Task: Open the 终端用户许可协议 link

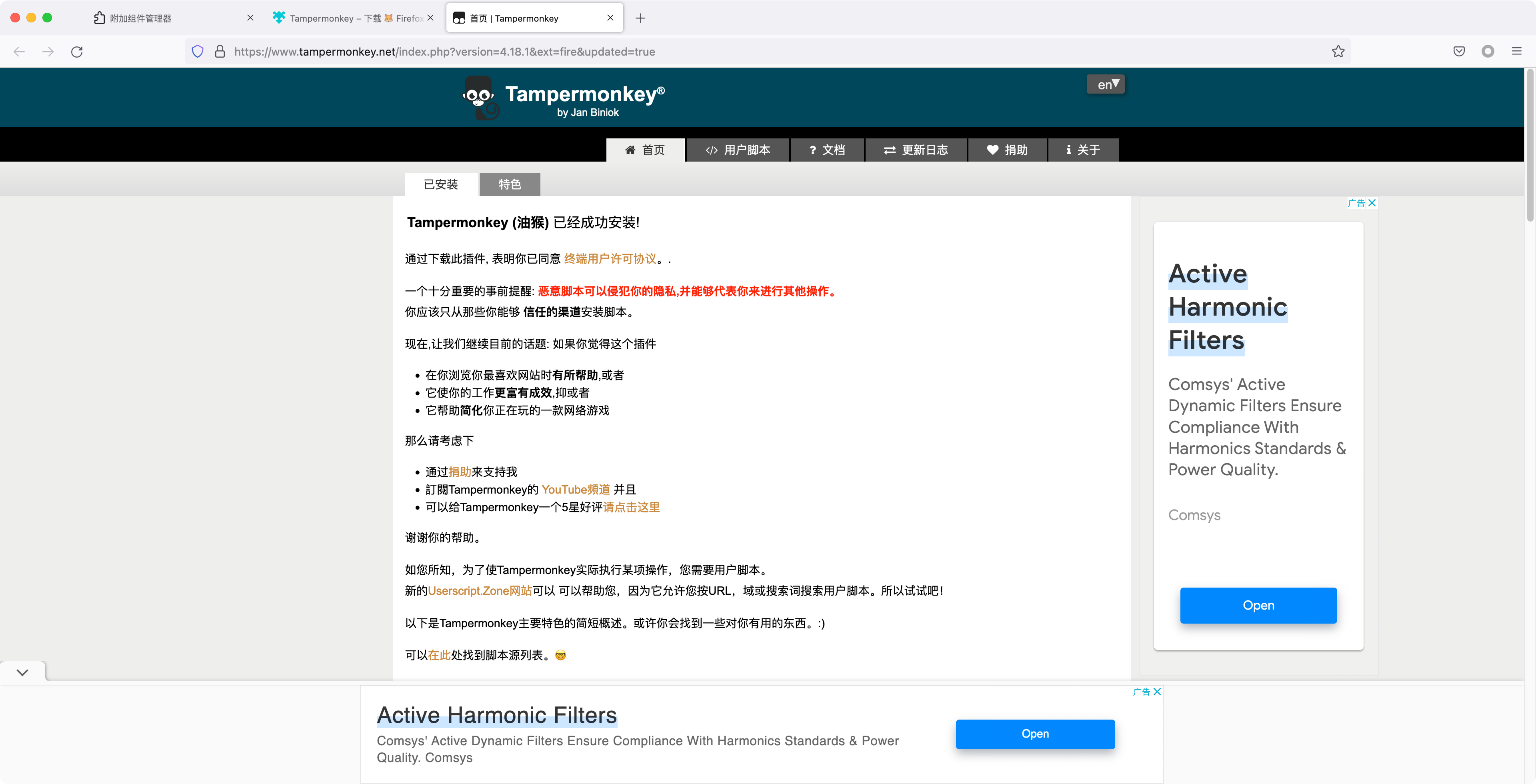Action: pyautogui.click(x=610, y=259)
